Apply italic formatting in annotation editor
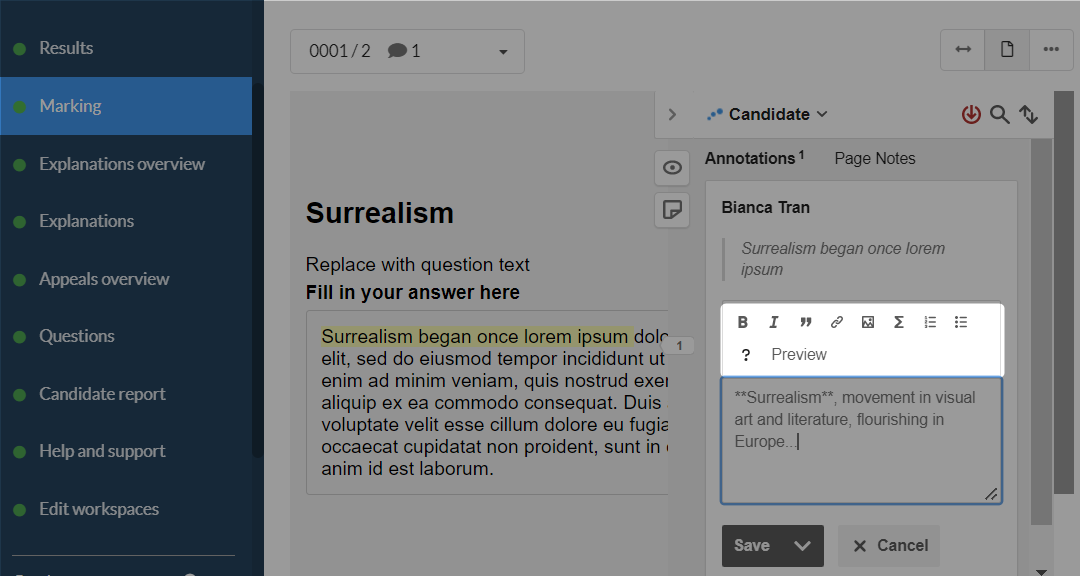The image size is (1080, 576). point(773,322)
